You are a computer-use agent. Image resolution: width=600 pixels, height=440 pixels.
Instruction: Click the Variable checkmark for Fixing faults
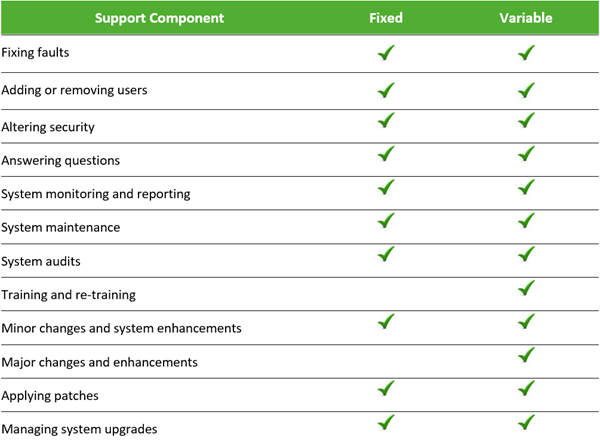[x=527, y=53]
